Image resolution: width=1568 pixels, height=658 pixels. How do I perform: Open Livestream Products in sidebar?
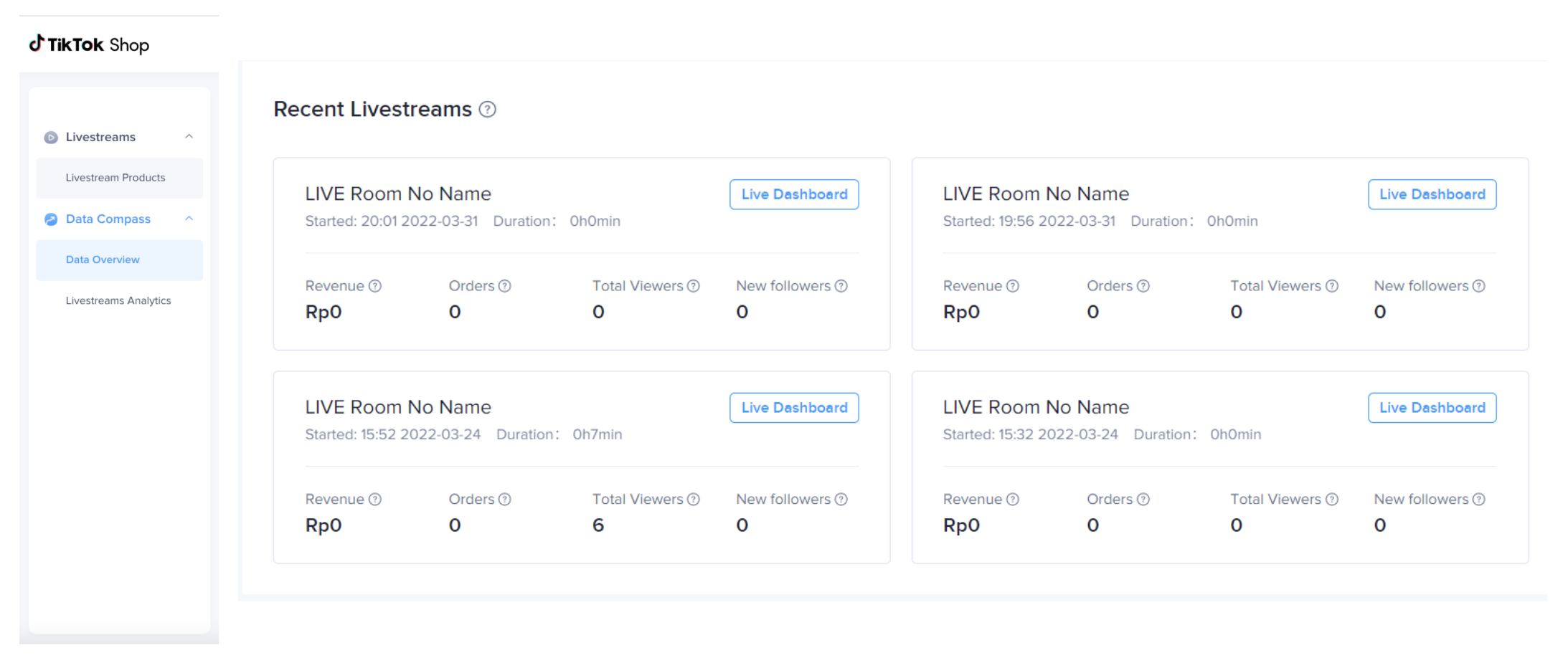click(x=115, y=178)
